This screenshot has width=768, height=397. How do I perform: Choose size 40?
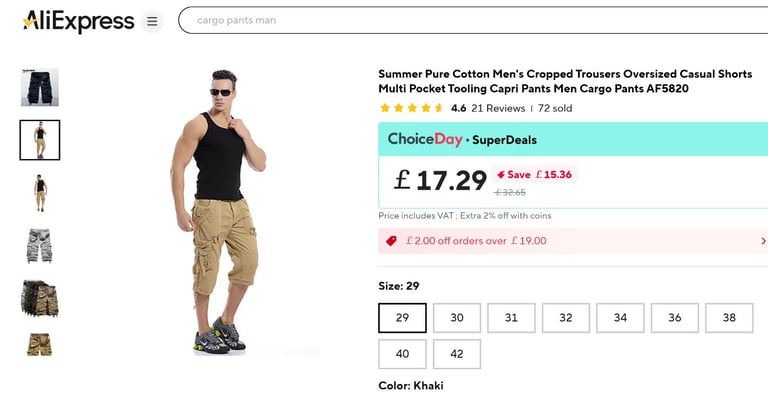(402, 354)
